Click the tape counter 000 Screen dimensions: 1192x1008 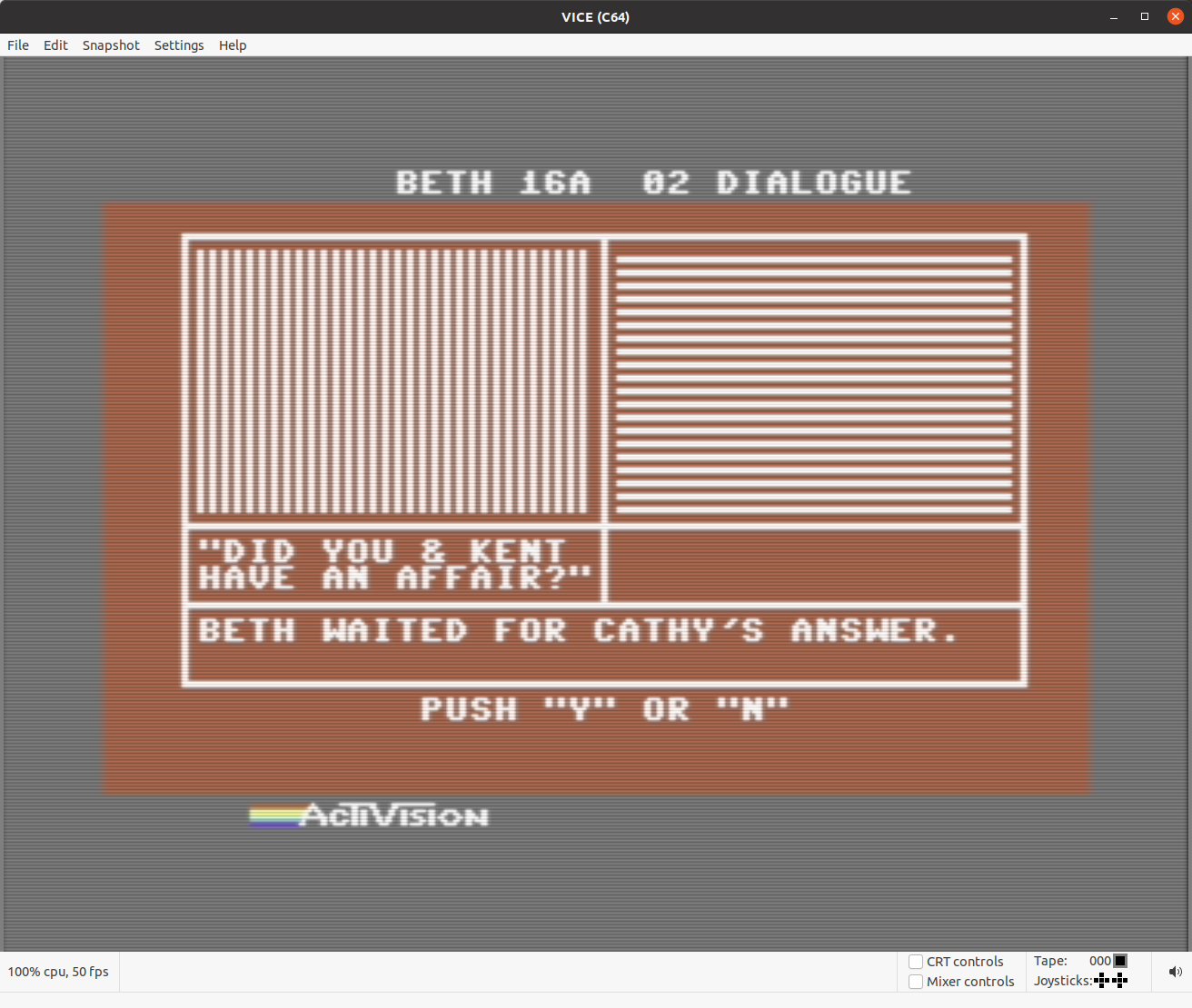point(1099,961)
